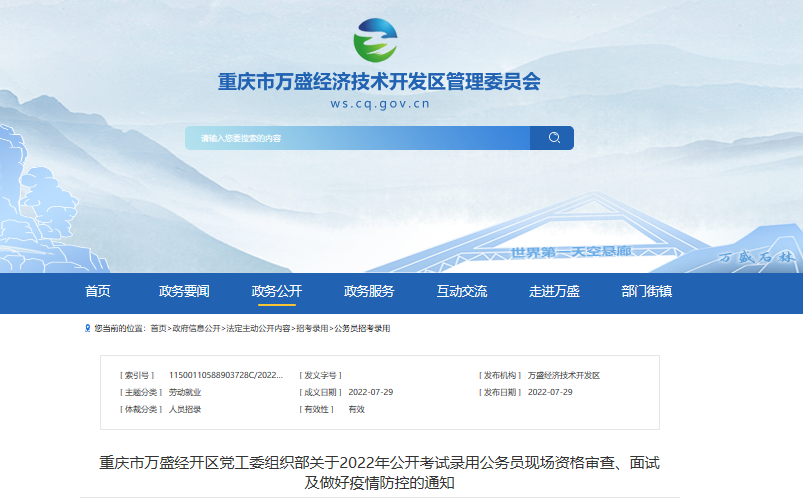
Task: Click the 劳动就业 subject category value
Action: [185, 392]
